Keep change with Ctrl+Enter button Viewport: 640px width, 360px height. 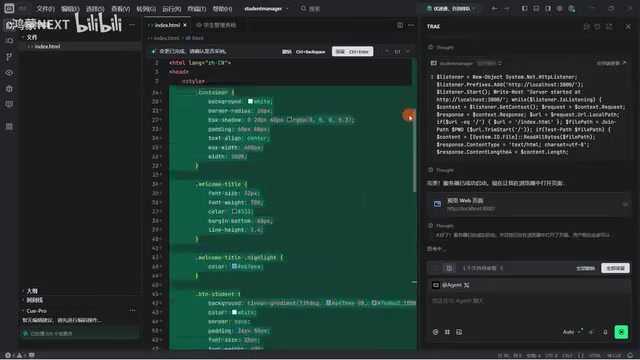pyautogui.click(x=353, y=51)
